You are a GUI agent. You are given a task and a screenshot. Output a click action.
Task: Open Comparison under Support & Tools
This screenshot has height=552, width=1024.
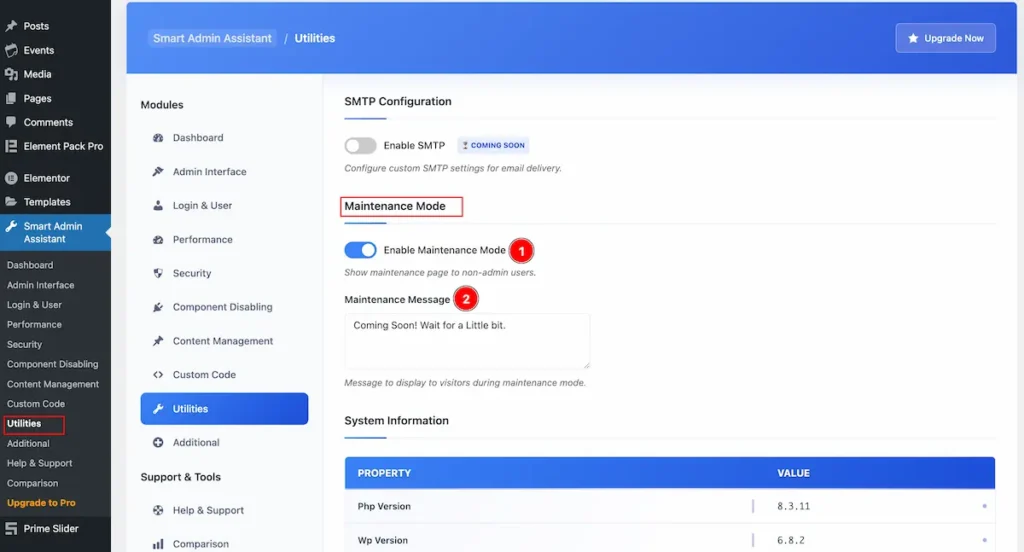(x=224, y=544)
